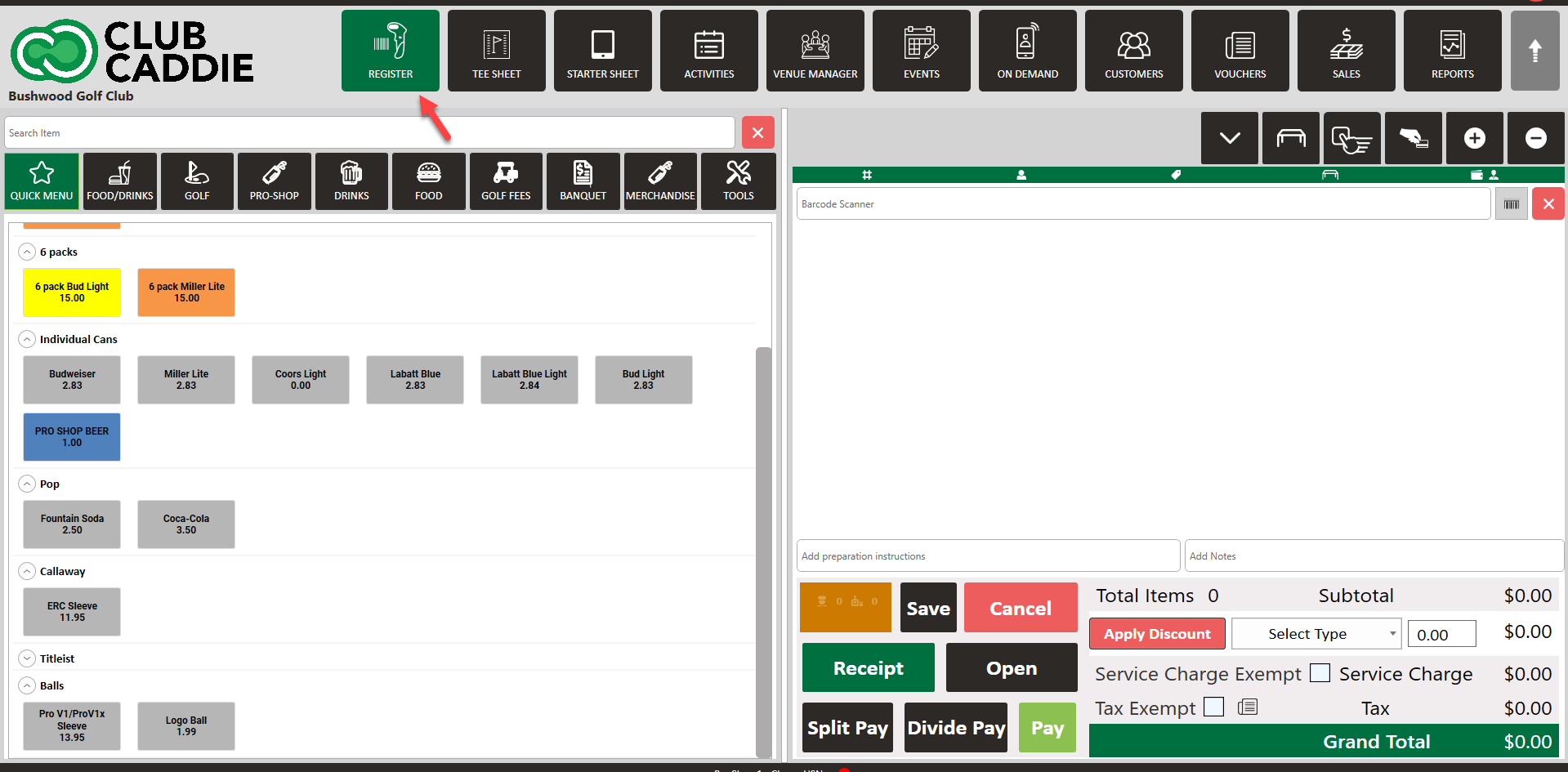
Task: Expand the Titleist category
Action: [x=27, y=658]
